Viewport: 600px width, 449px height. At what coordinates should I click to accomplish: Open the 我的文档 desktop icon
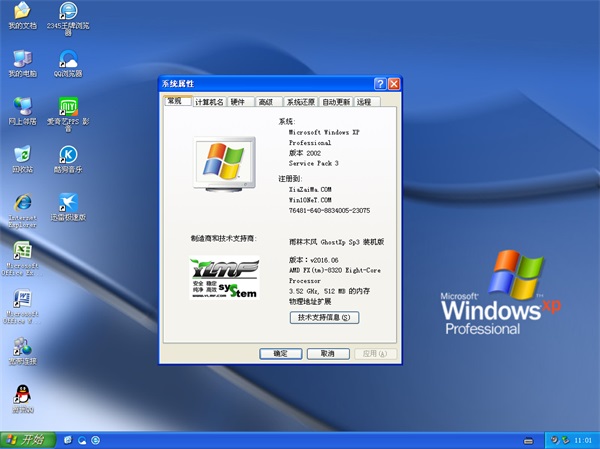(21, 13)
